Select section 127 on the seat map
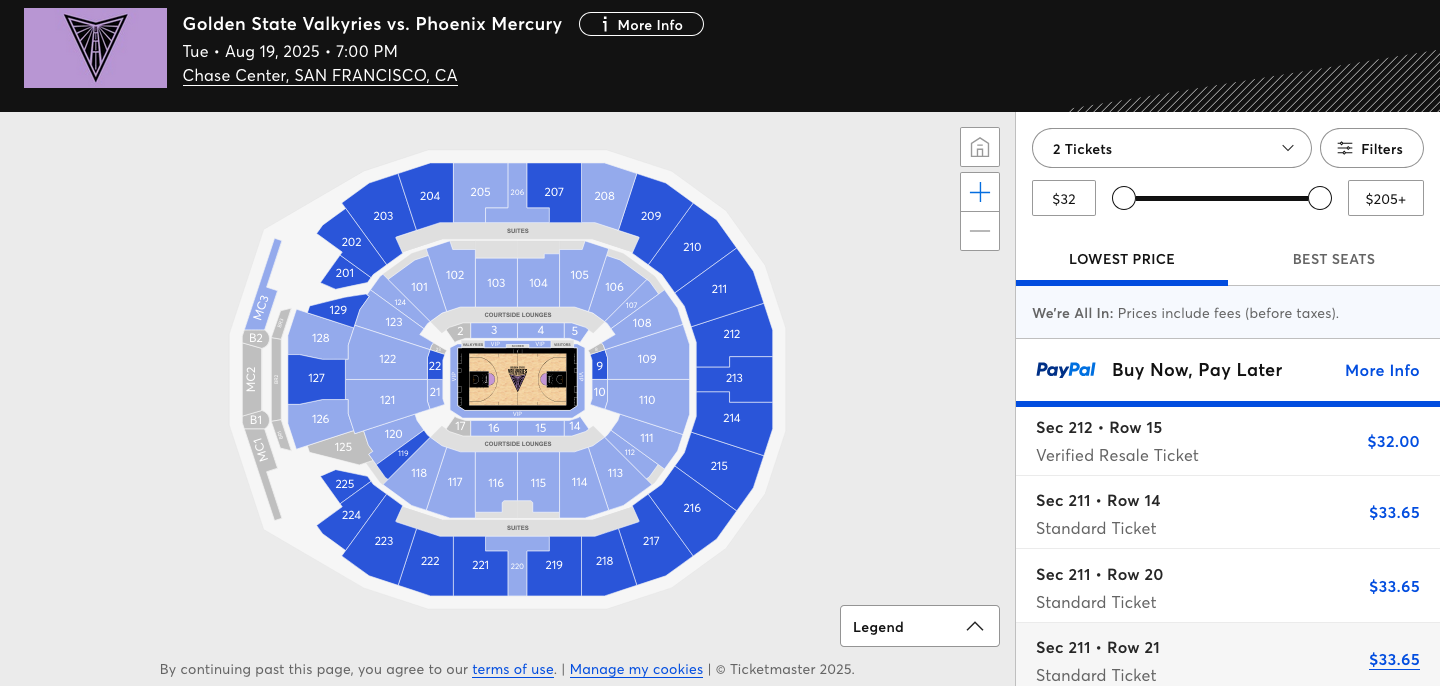 [316, 378]
